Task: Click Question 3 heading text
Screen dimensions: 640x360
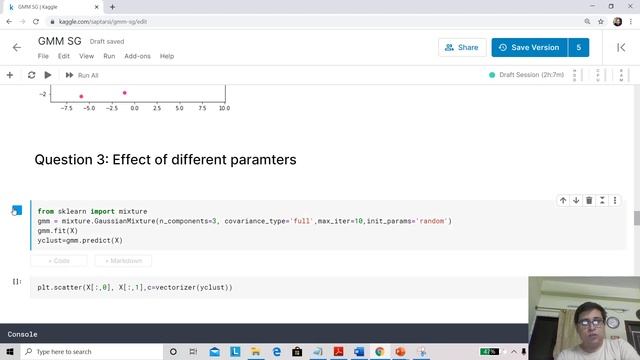Action: coord(165,160)
